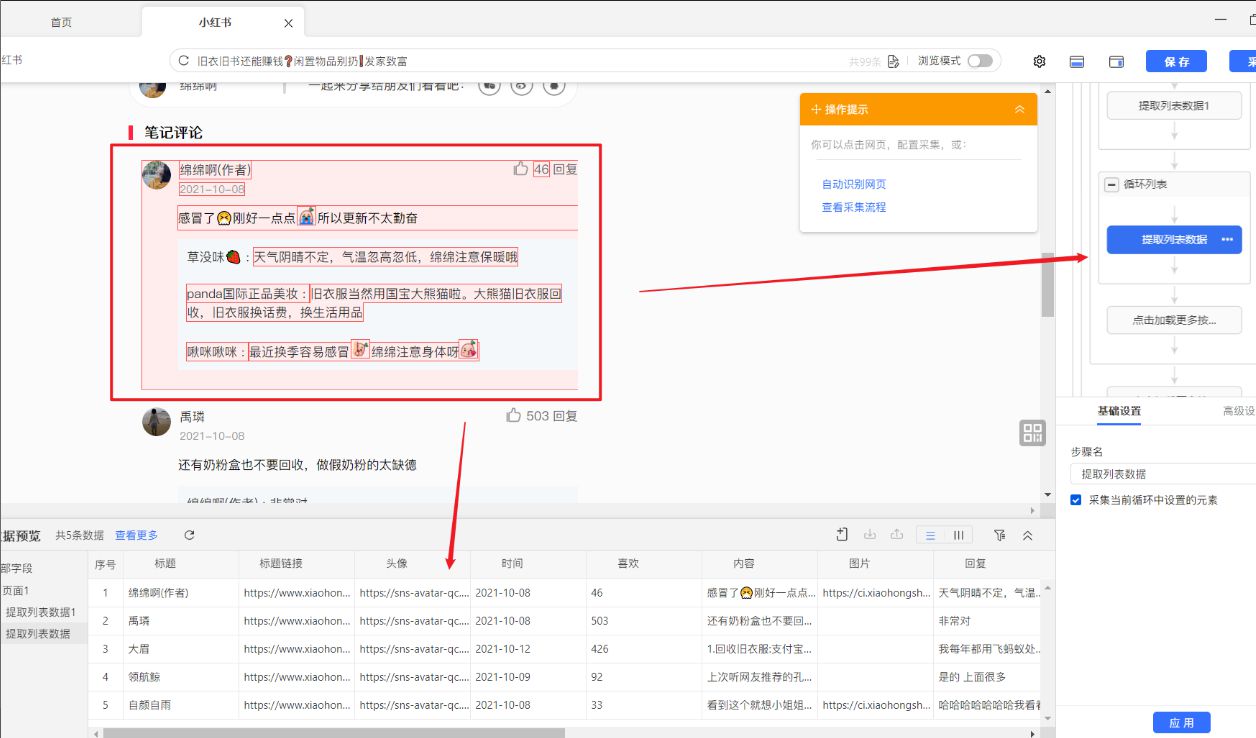Enable list view in the data preview
The height and width of the screenshot is (738, 1256).
tap(931, 535)
